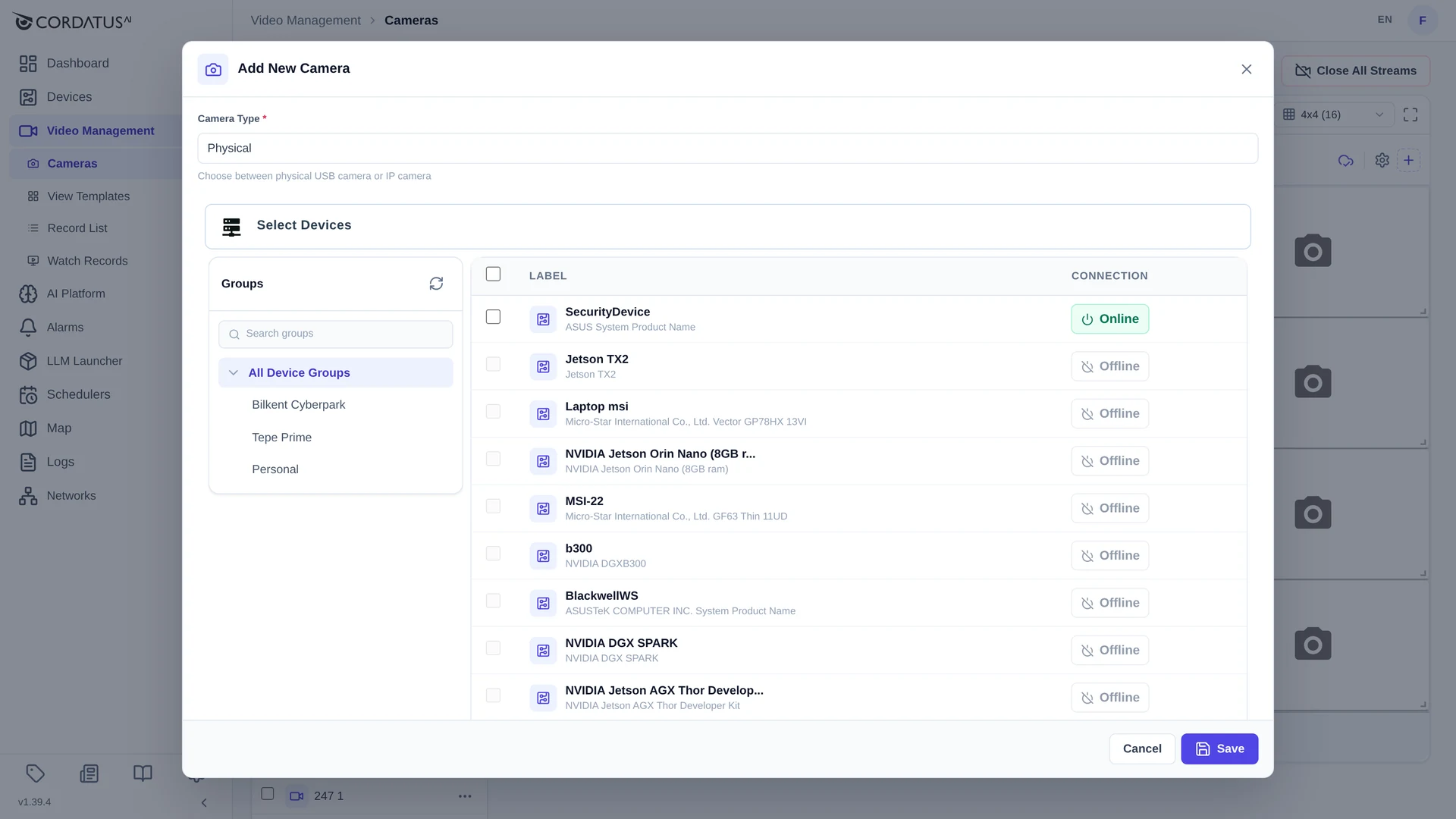Cancel adding the new camera

1142,749
